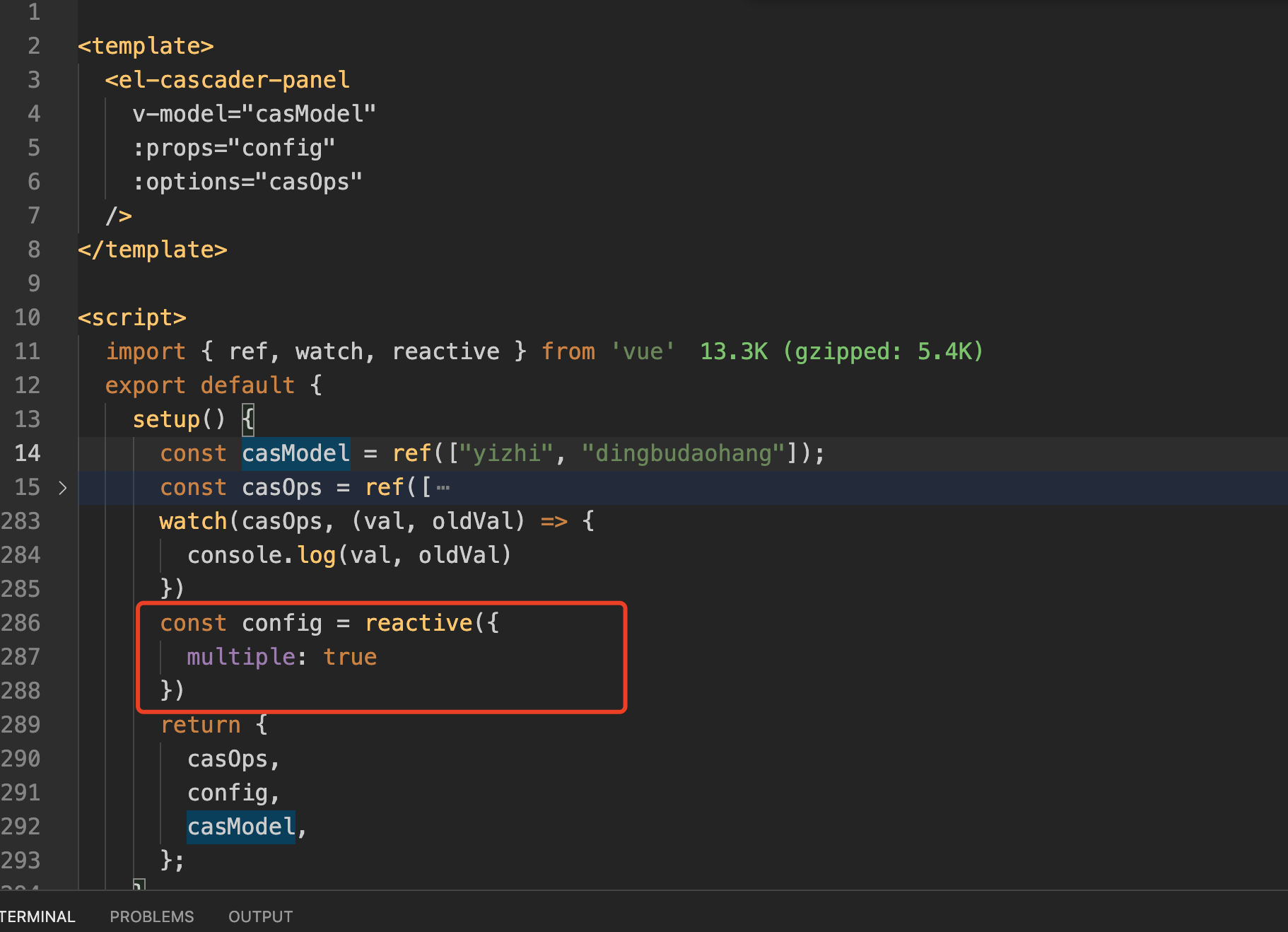Image resolution: width=1288 pixels, height=932 pixels.
Task: Click the opening <template> tag
Action: 146,46
